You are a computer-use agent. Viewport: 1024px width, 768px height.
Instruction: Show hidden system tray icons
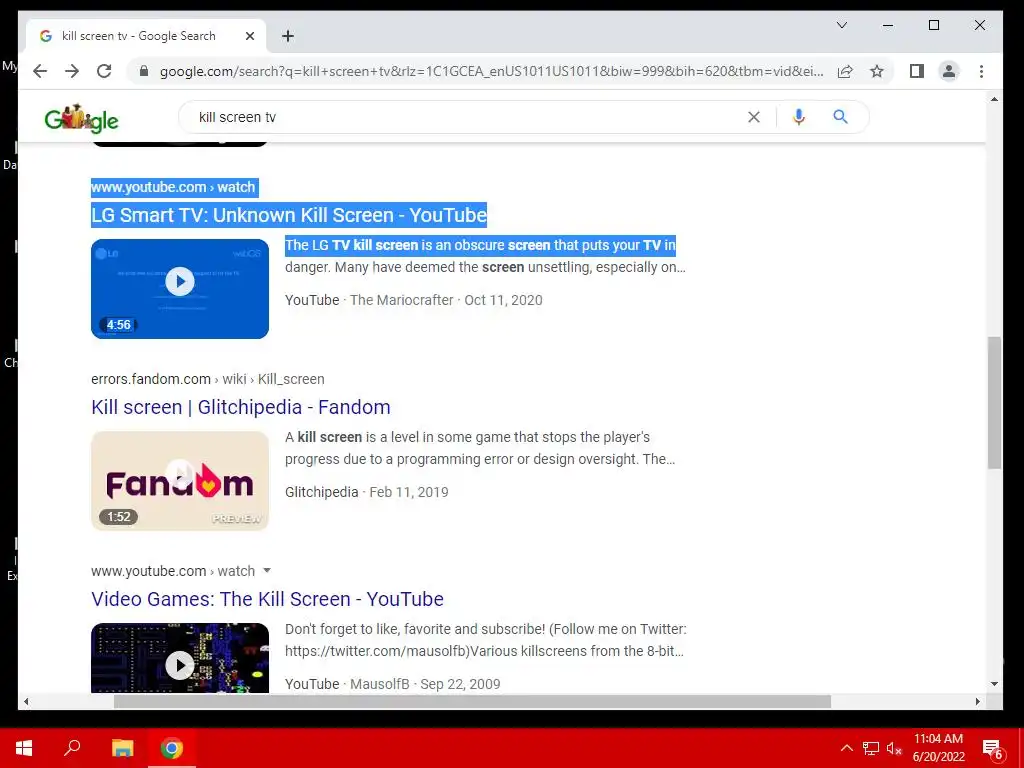coord(846,748)
